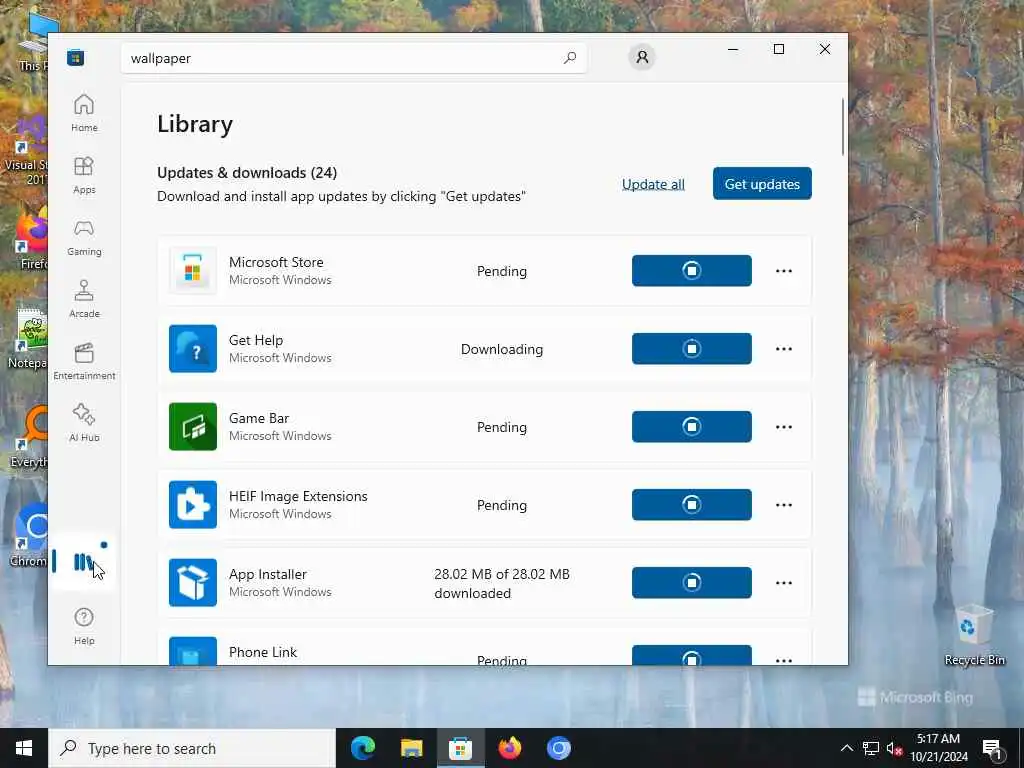The image size is (1024, 768).
Task: Click the App Installer app icon
Action: click(x=193, y=583)
